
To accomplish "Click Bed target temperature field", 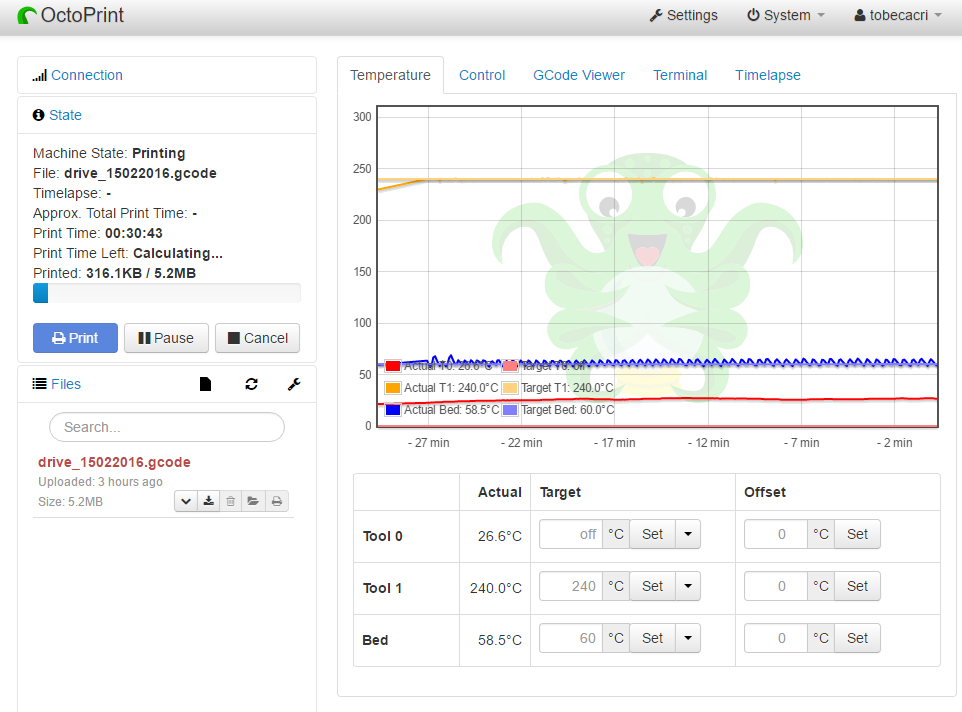I will point(571,638).
